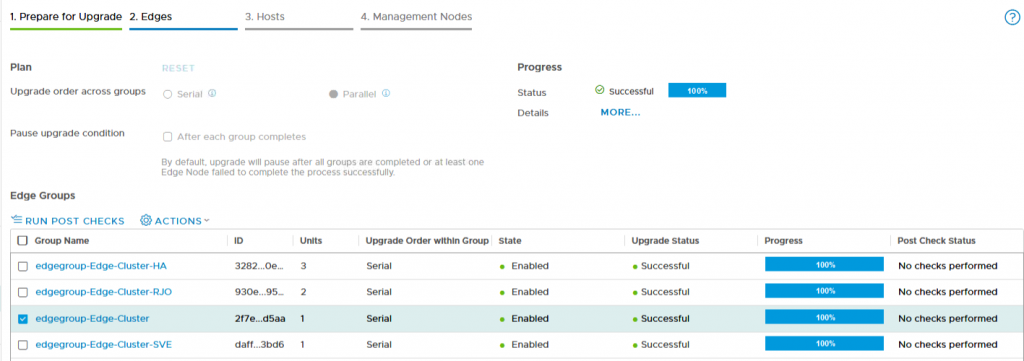Viewport: 1024px width, 361px height.
Task: Expand the Actions dropdown chevron
Action: pos(207,221)
